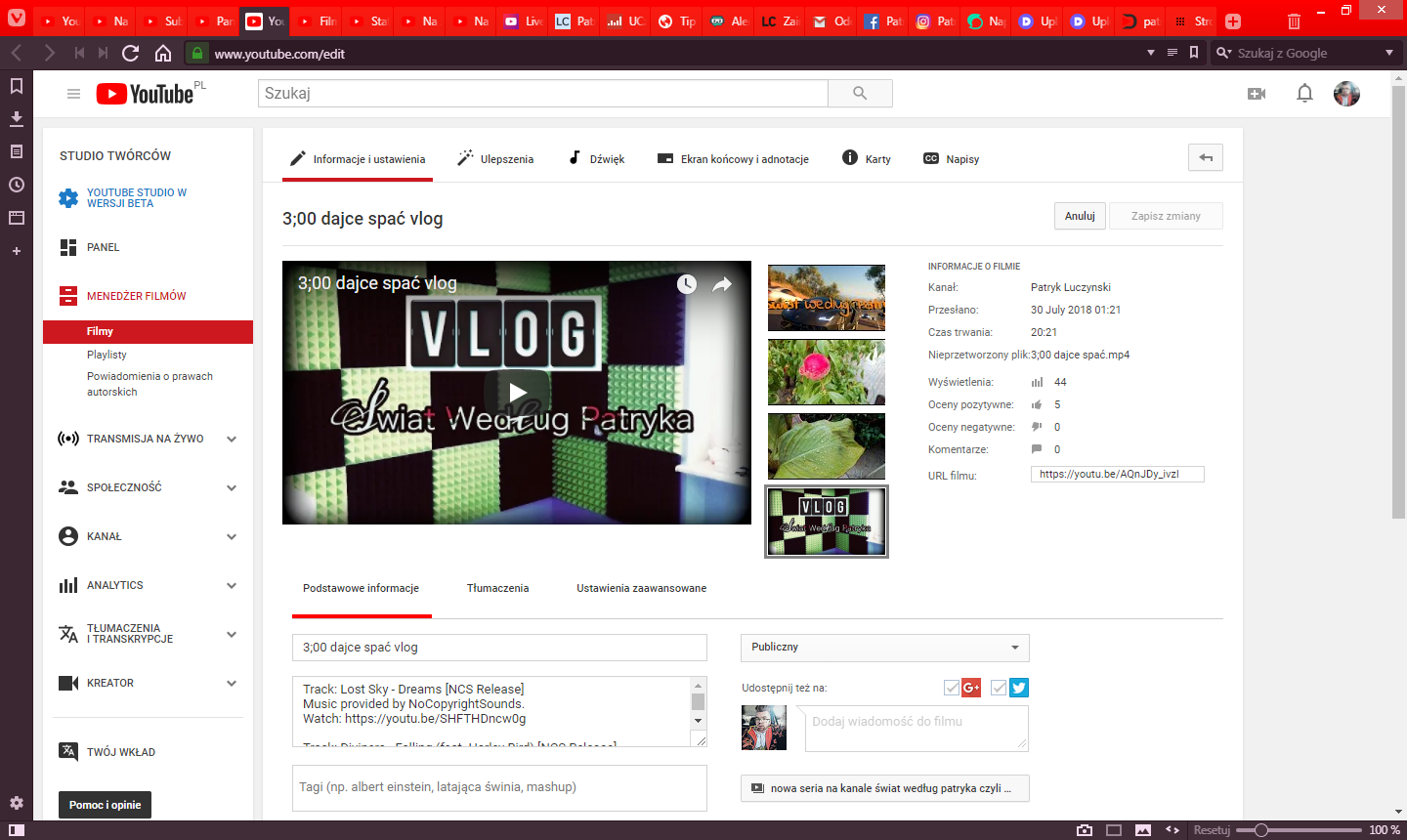Image resolution: width=1407 pixels, height=840 pixels.
Task: Open Playlisty in the sidebar
Action: [107, 355]
